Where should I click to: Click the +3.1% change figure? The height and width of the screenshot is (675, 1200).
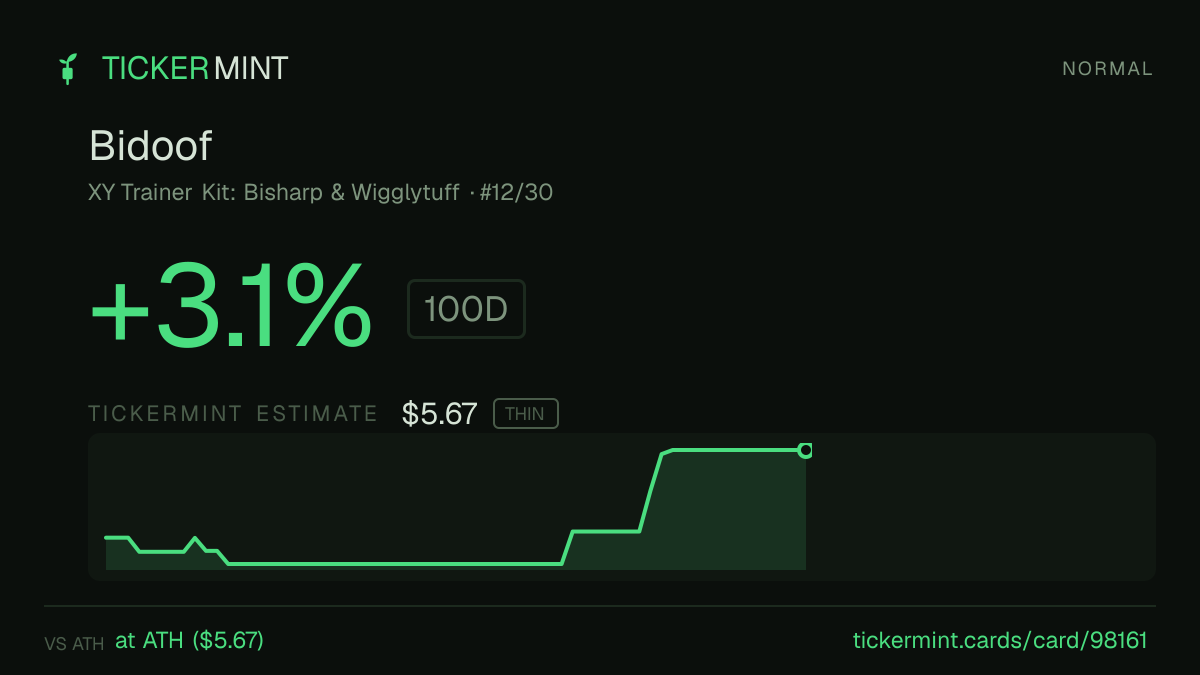pyautogui.click(x=231, y=305)
